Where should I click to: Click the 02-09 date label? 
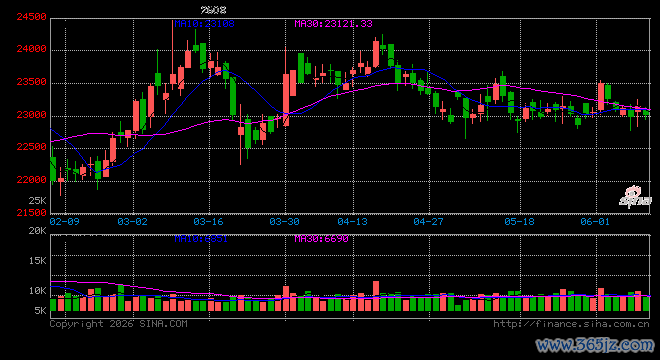[x=64, y=222]
